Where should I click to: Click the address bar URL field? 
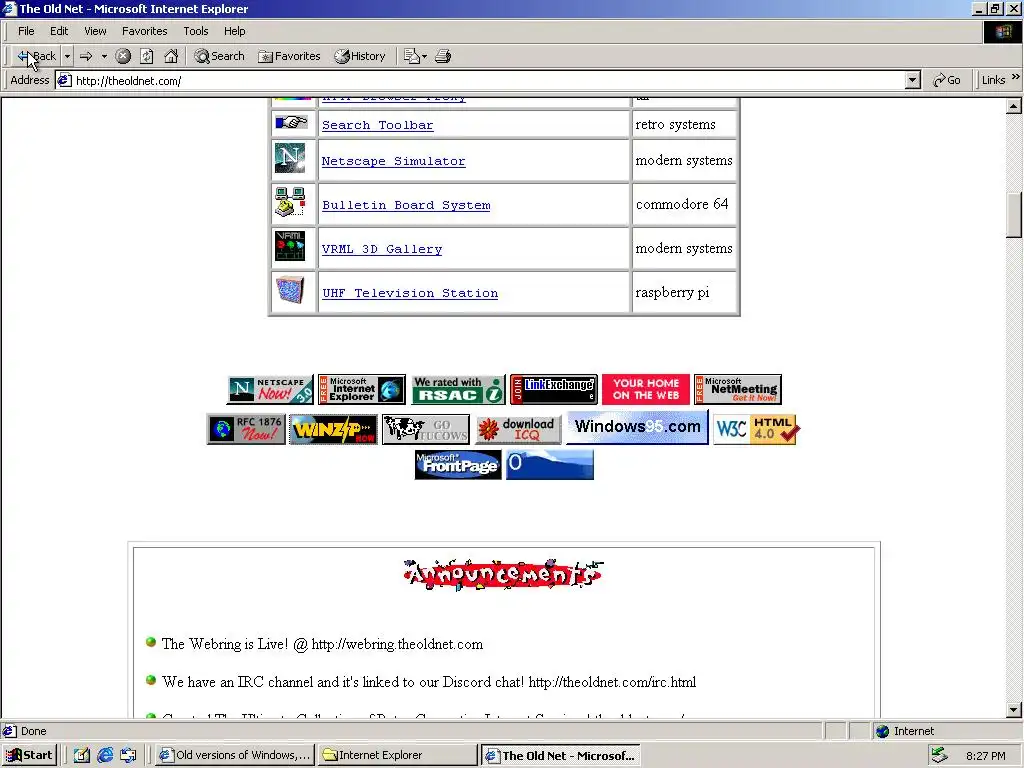coord(480,80)
